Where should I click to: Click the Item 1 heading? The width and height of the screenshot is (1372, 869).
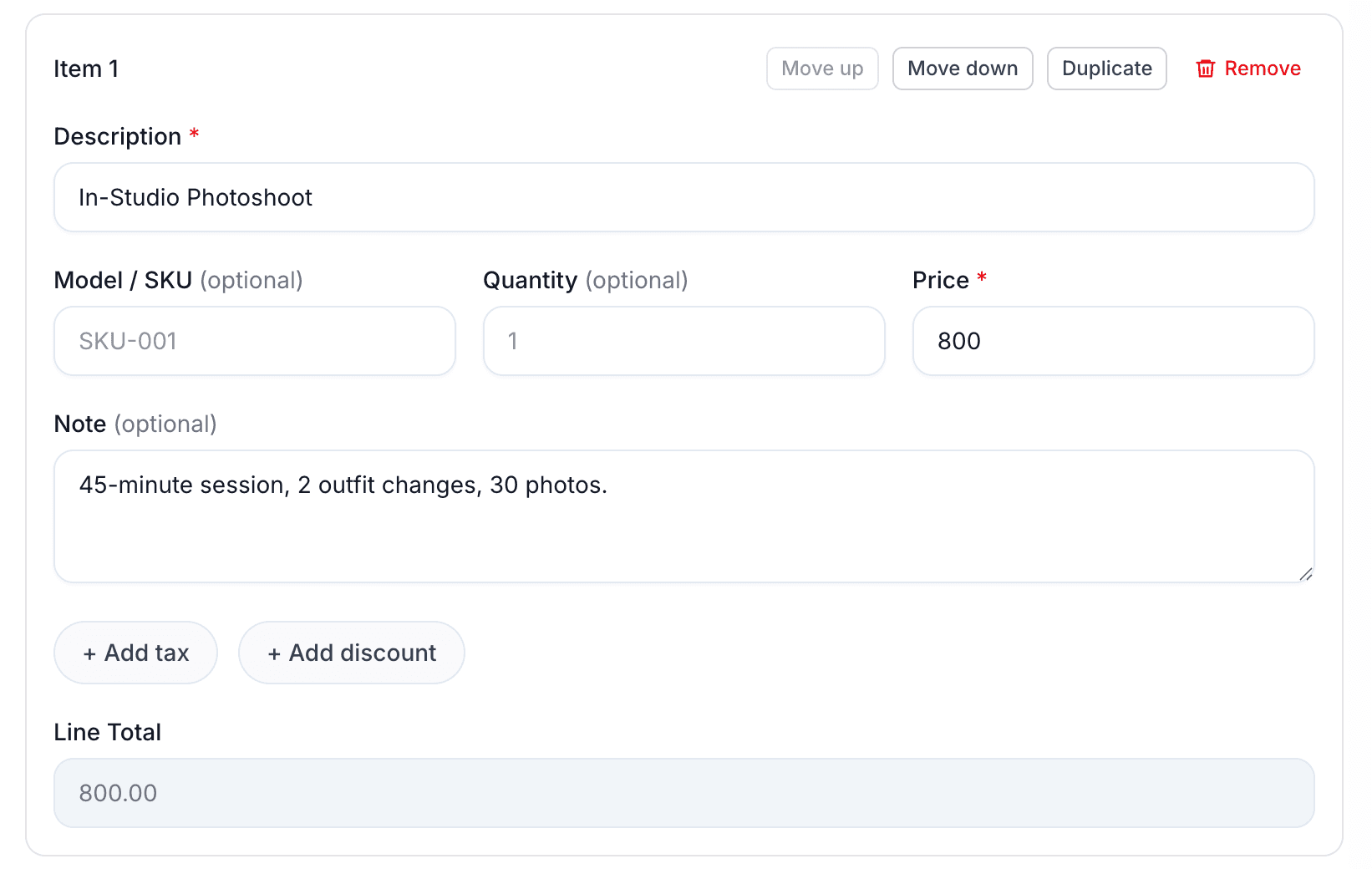(x=86, y=69)
